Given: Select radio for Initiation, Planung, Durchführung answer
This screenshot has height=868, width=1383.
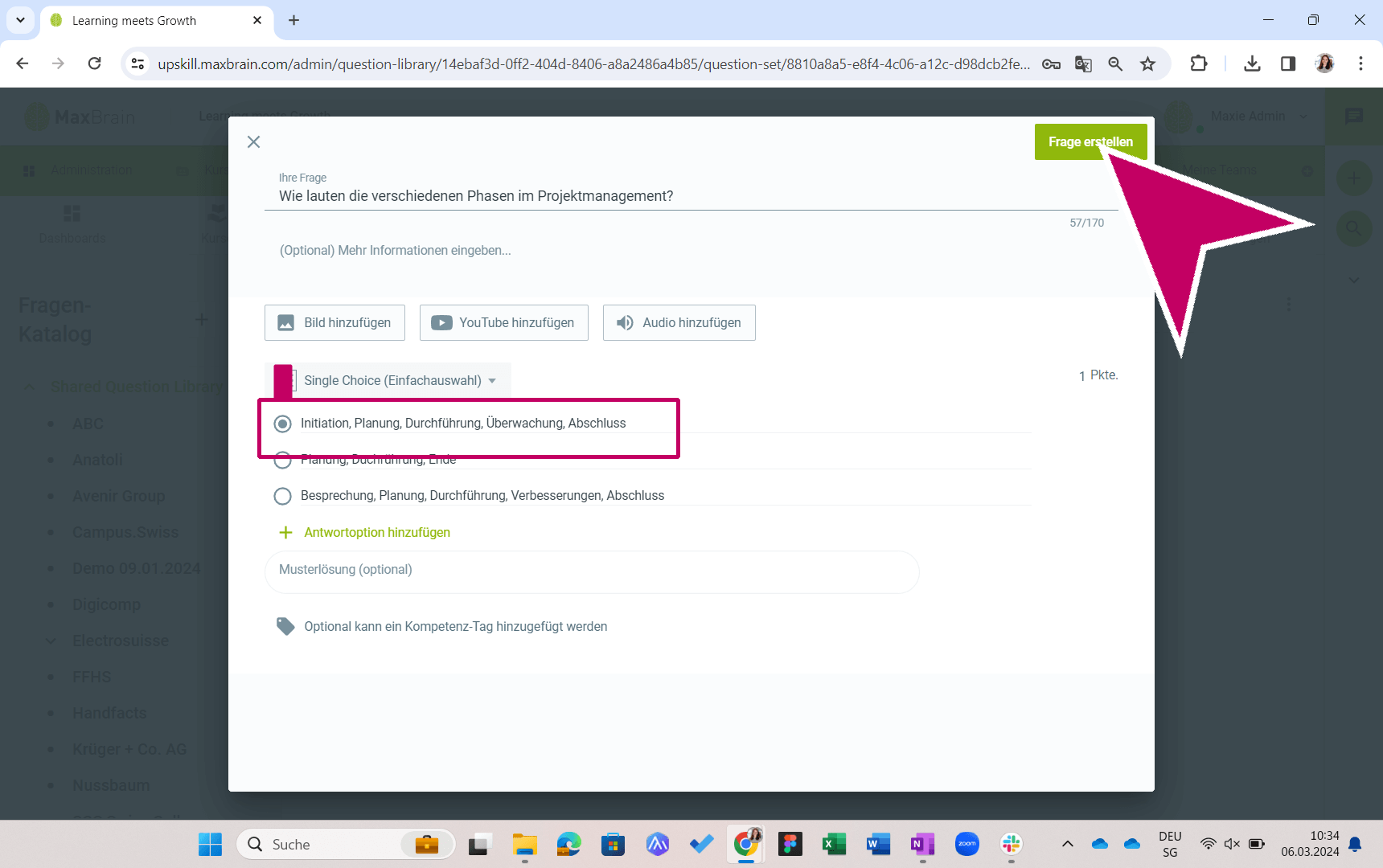Looking at the screenshot, I should coord(282,424).
